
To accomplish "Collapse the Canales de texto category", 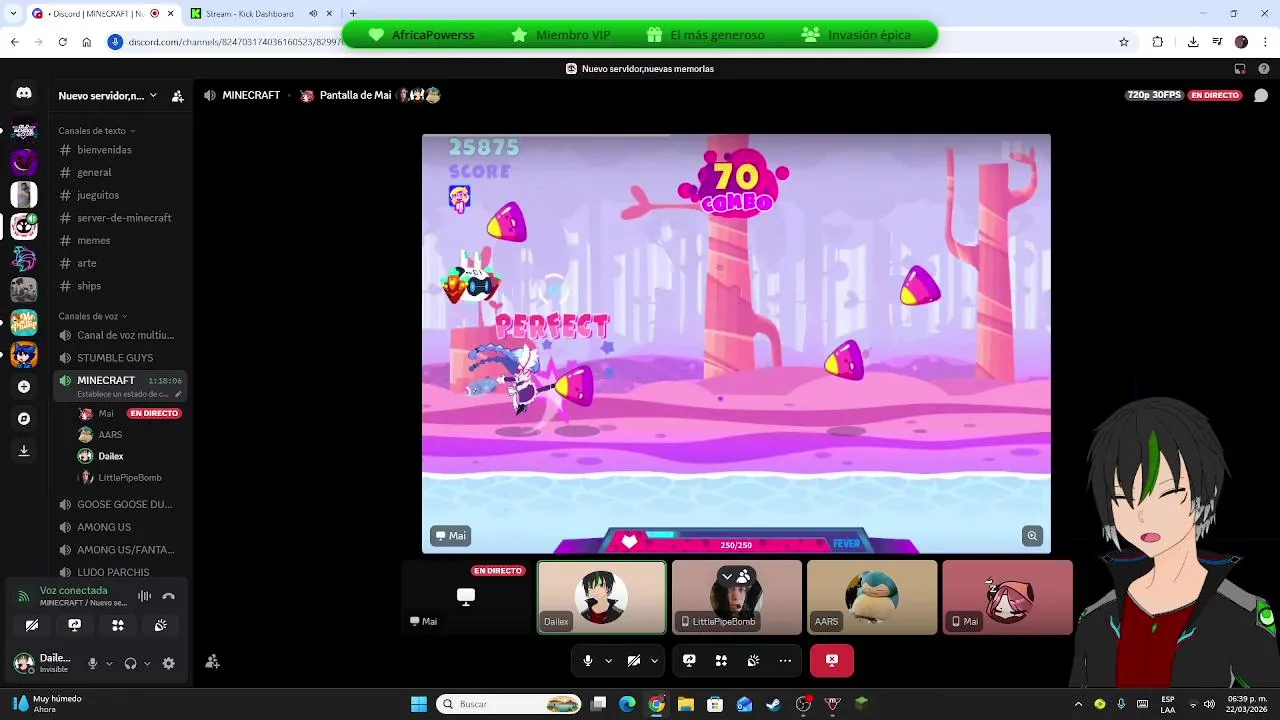I will click(96, 131).
